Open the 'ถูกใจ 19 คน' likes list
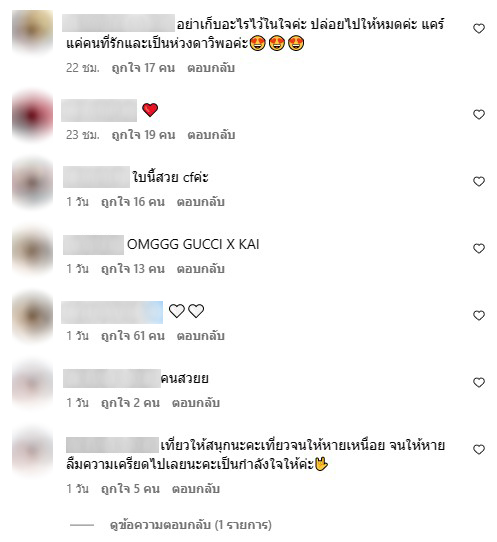This screenshot has height=542, width=497. [143, 135]
